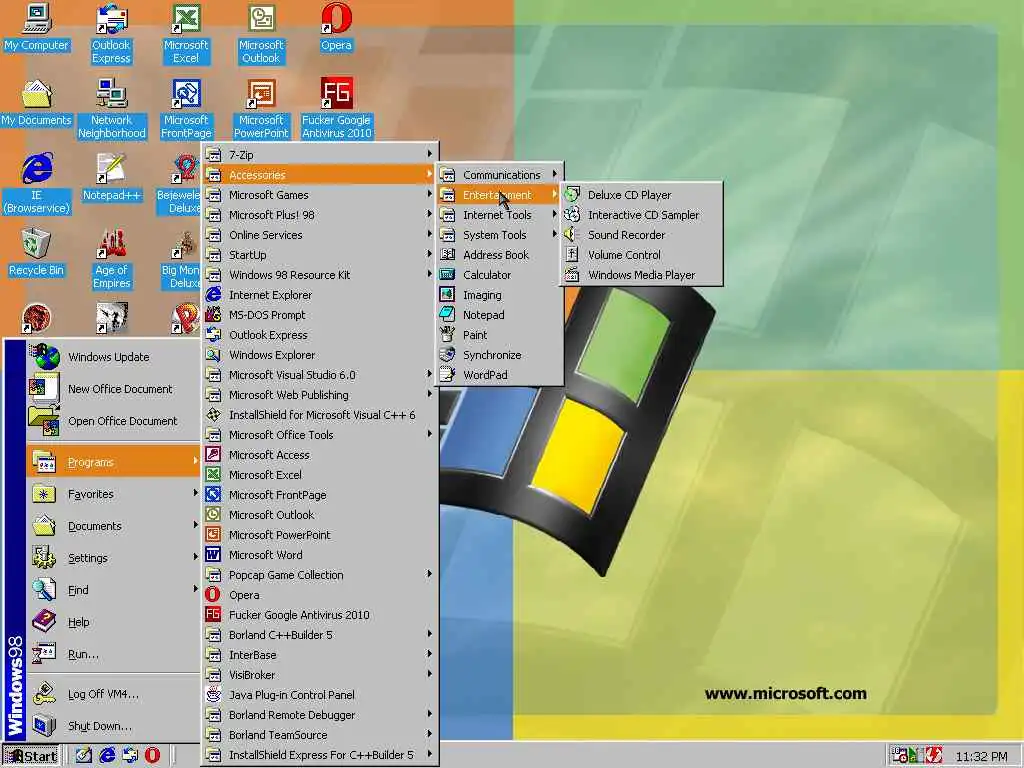Open Windows Update from Start menu

coord(113,357)
